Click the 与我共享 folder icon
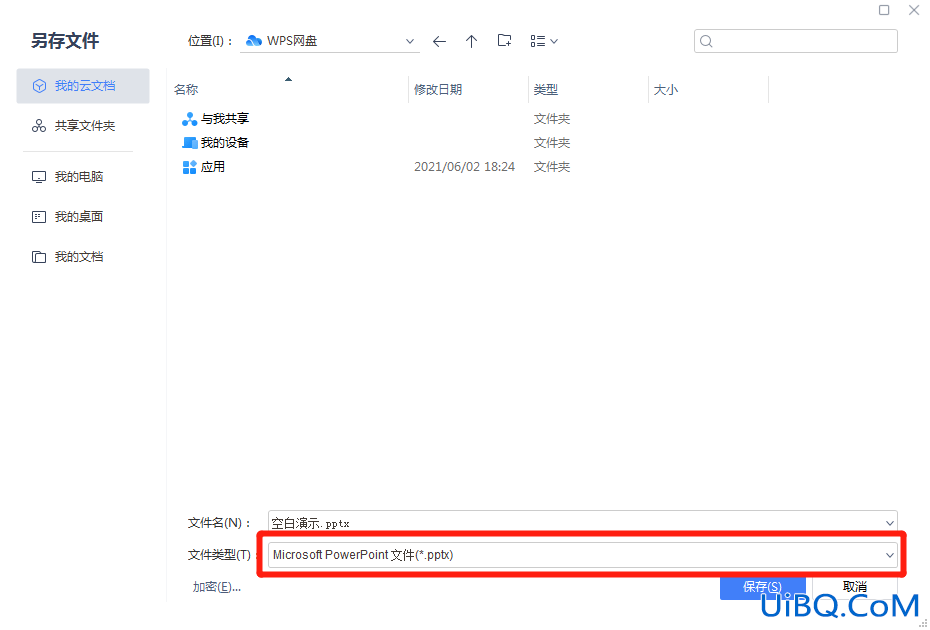Screen dimensions: 930x630 point(190,119)
